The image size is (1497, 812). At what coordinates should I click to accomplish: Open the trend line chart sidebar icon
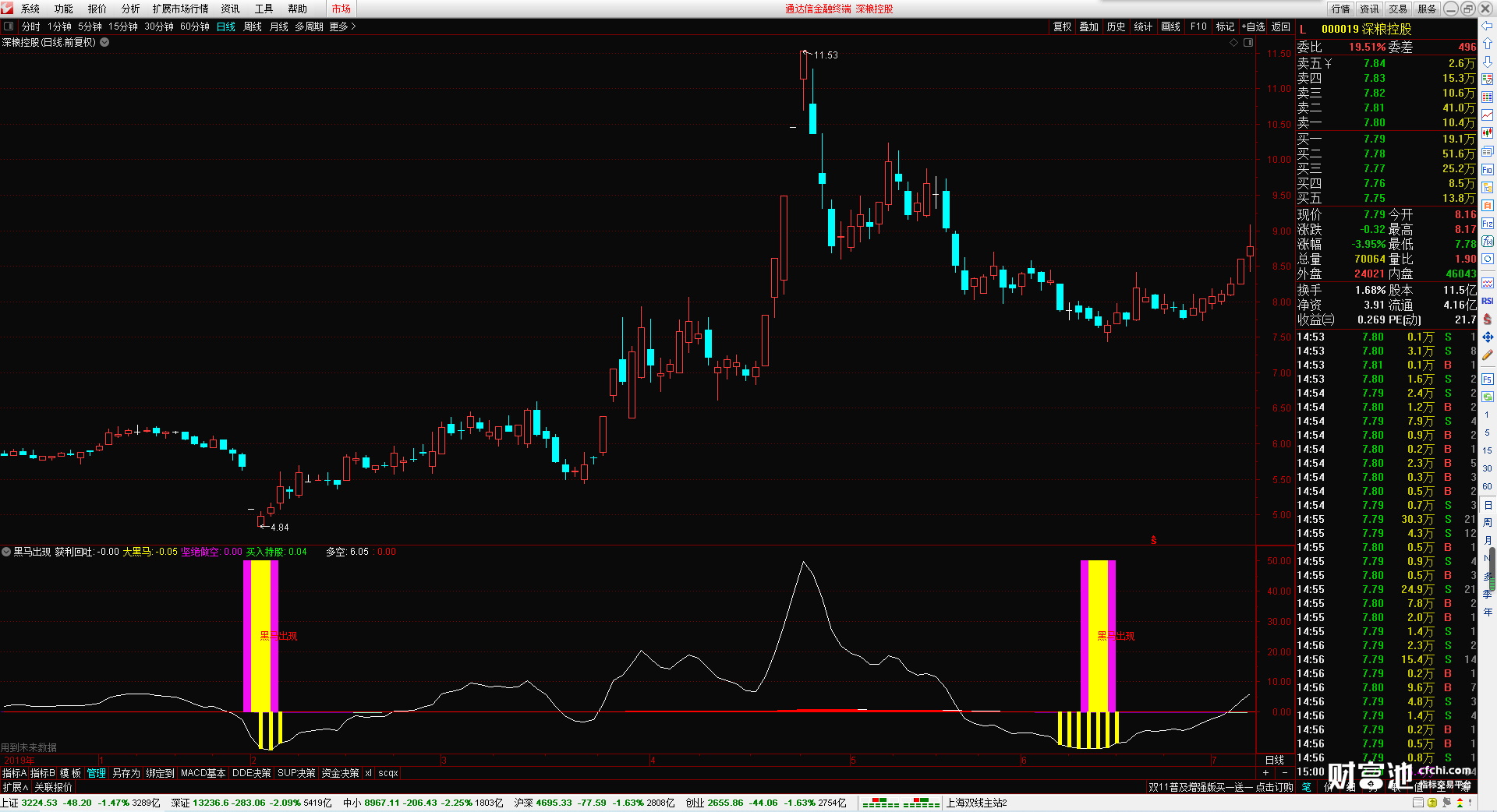coord(1488,115)
